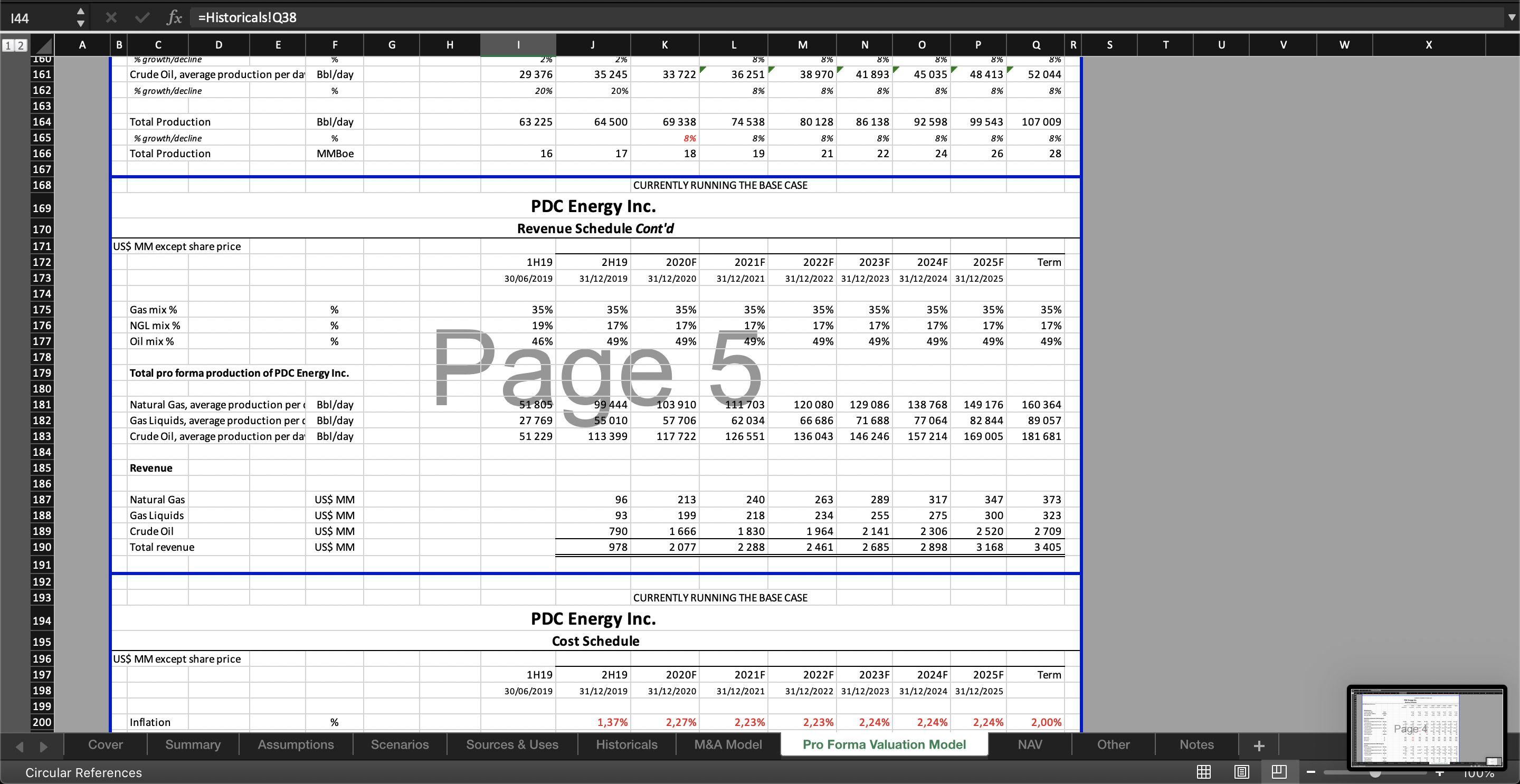Viewport: 1520px width, 784px height.
Task: Click 2022F header in Revenue Schedule
Action: (x=818, y=262)
